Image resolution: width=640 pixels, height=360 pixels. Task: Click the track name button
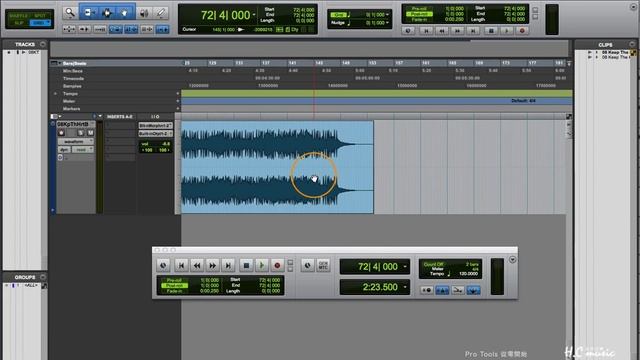[75, 124]
